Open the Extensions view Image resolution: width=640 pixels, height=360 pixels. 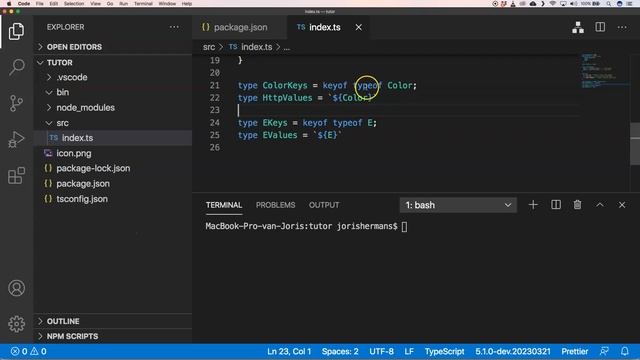tap(16, 176)
